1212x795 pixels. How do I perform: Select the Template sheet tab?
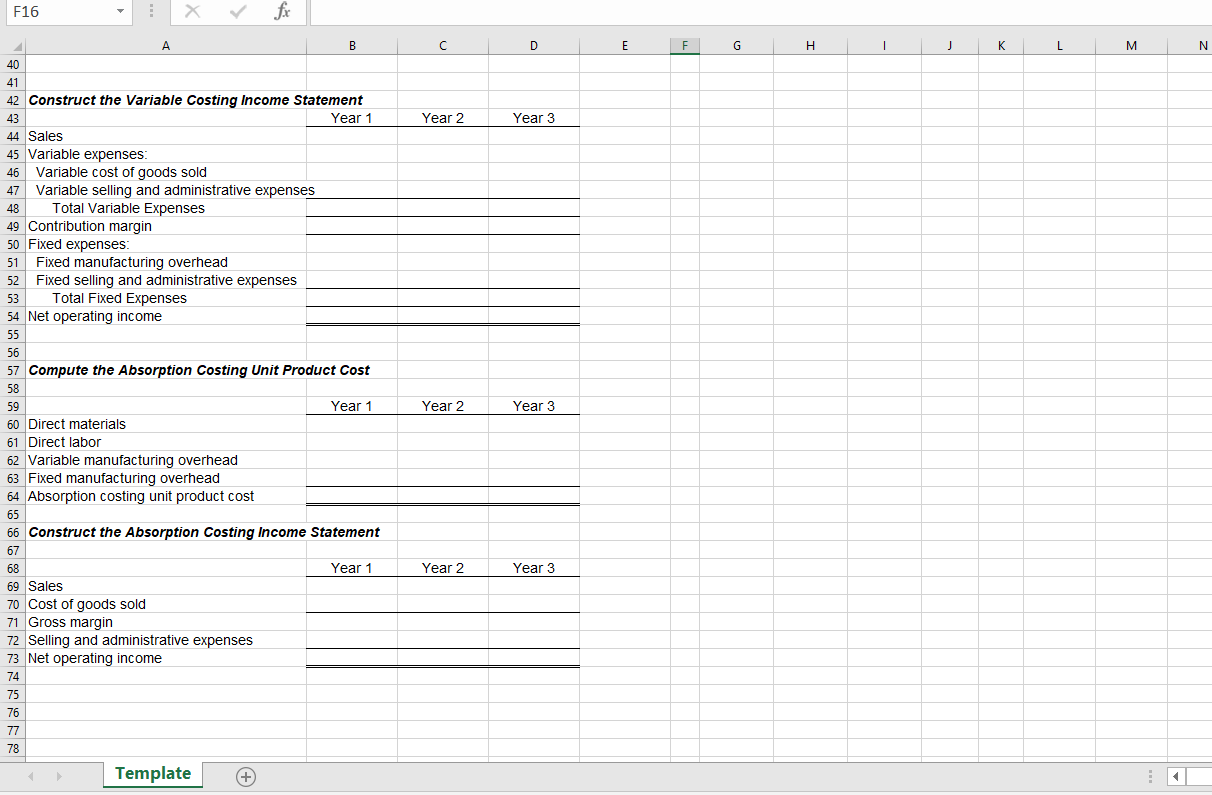point(153,774)
